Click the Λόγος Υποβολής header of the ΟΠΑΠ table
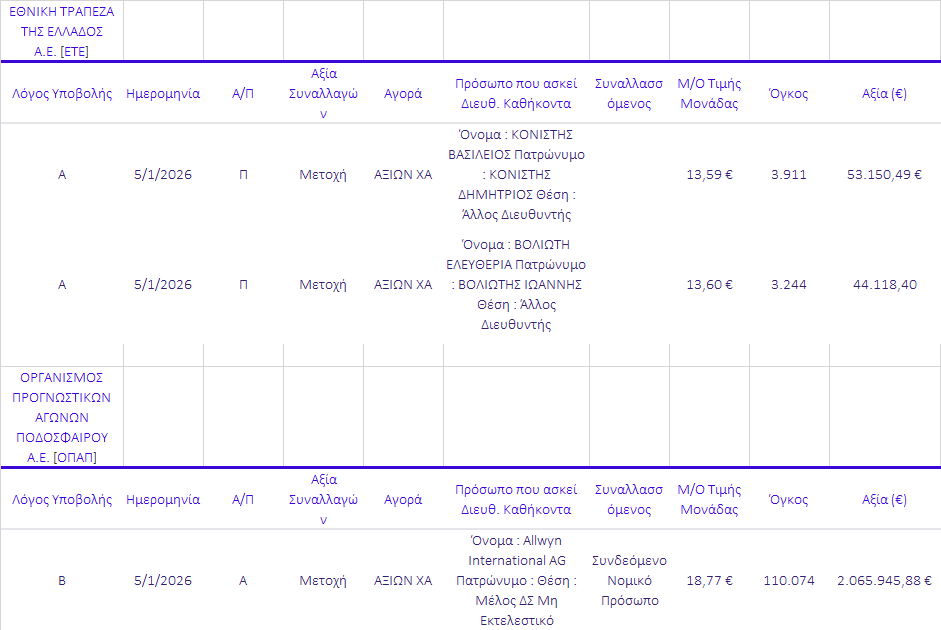 coord(62,500)
